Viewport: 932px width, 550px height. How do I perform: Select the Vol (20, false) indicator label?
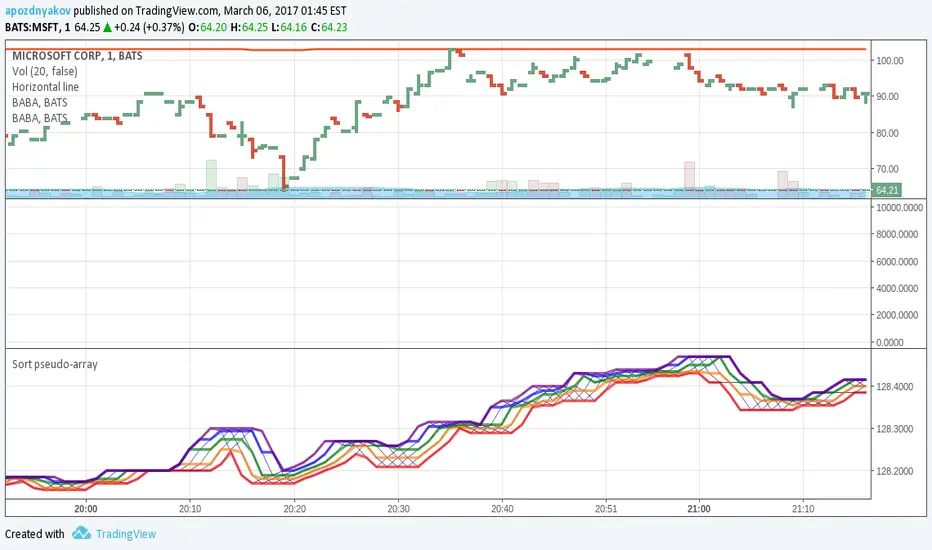pyautogui.click(x=45, y=71)
